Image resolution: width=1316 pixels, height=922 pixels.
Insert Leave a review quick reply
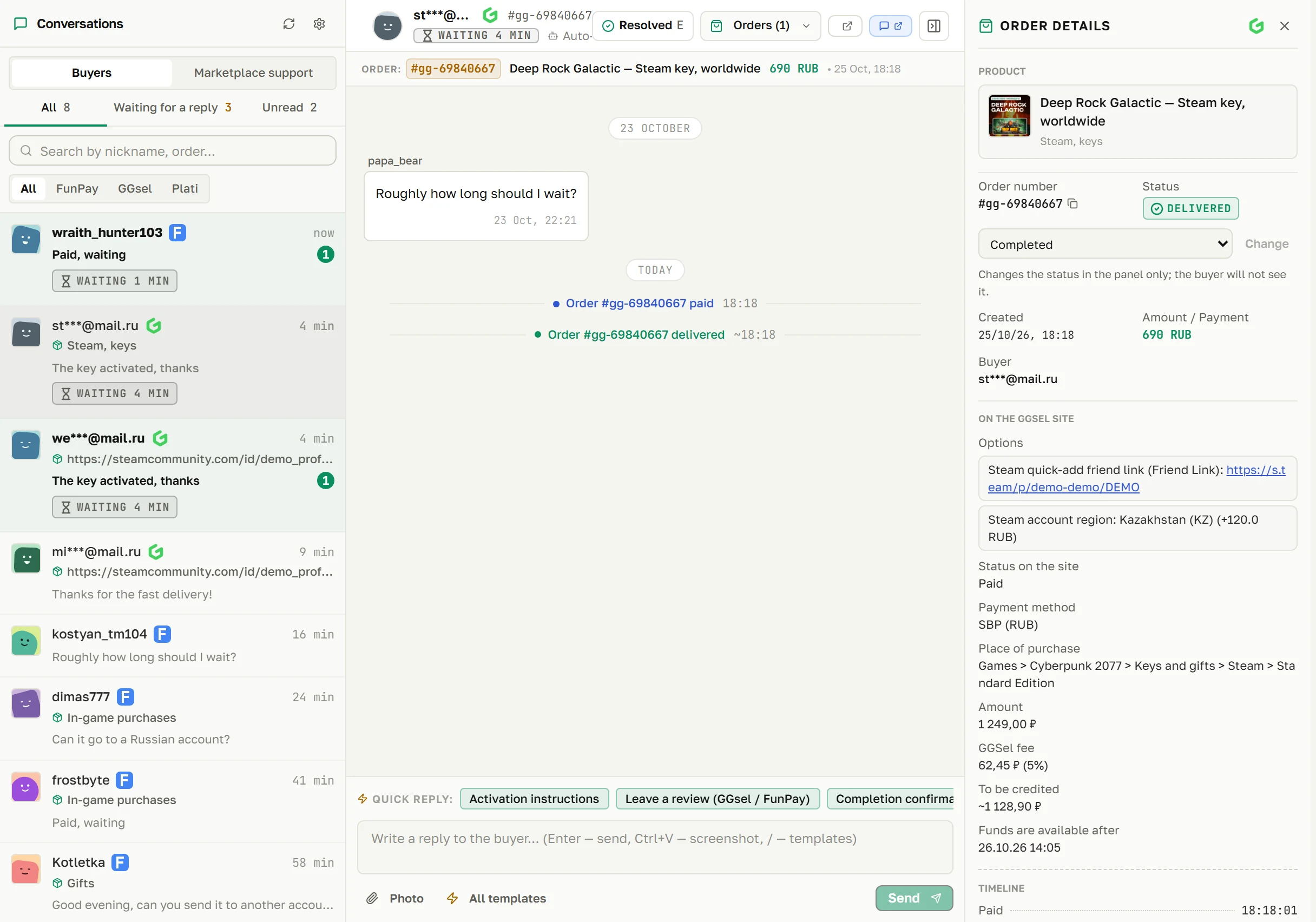(718, 799)
